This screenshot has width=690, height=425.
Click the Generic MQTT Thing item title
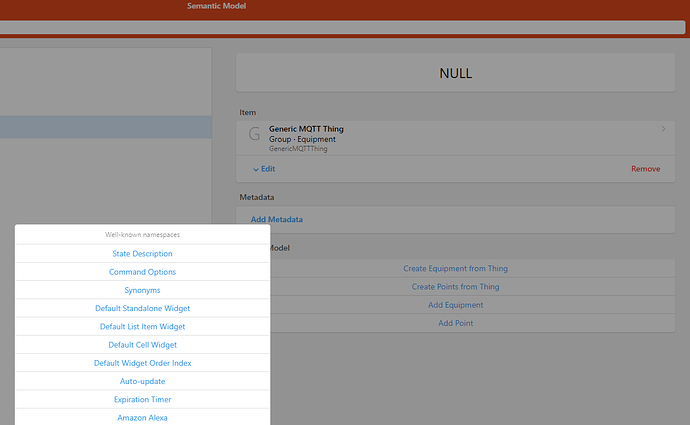tap(306, 129)
